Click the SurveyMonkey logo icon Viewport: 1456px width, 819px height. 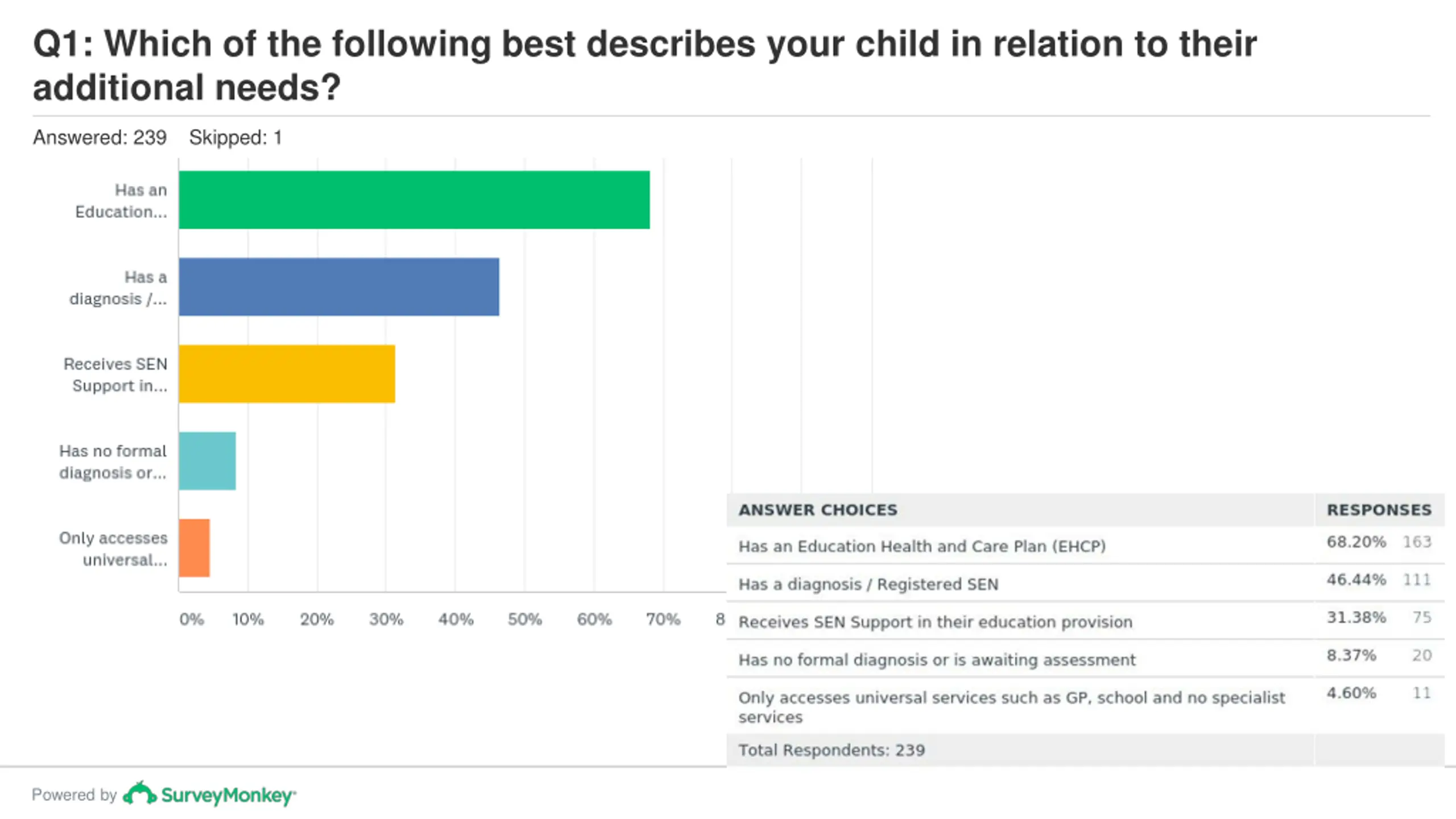(x=139, y=793)
